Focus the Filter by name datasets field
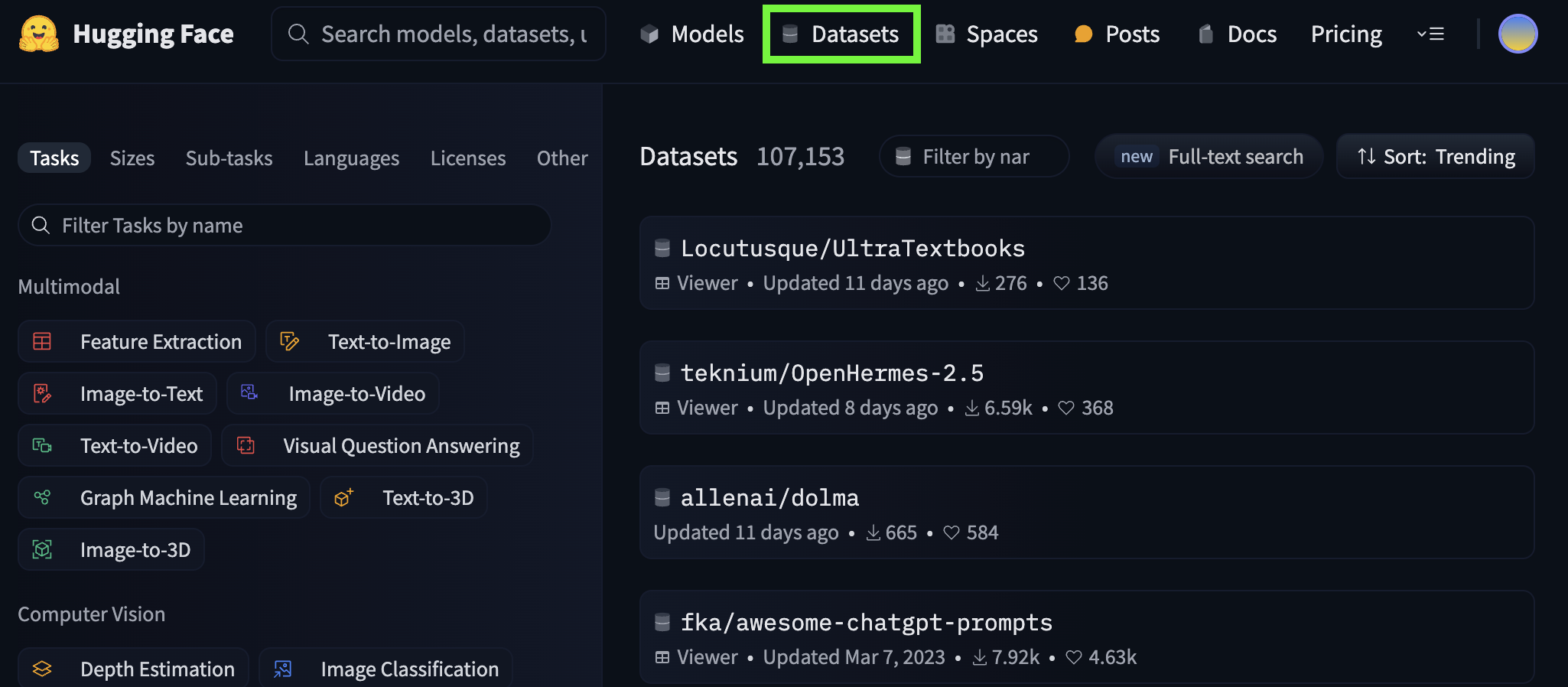 [x=974, y=157]
